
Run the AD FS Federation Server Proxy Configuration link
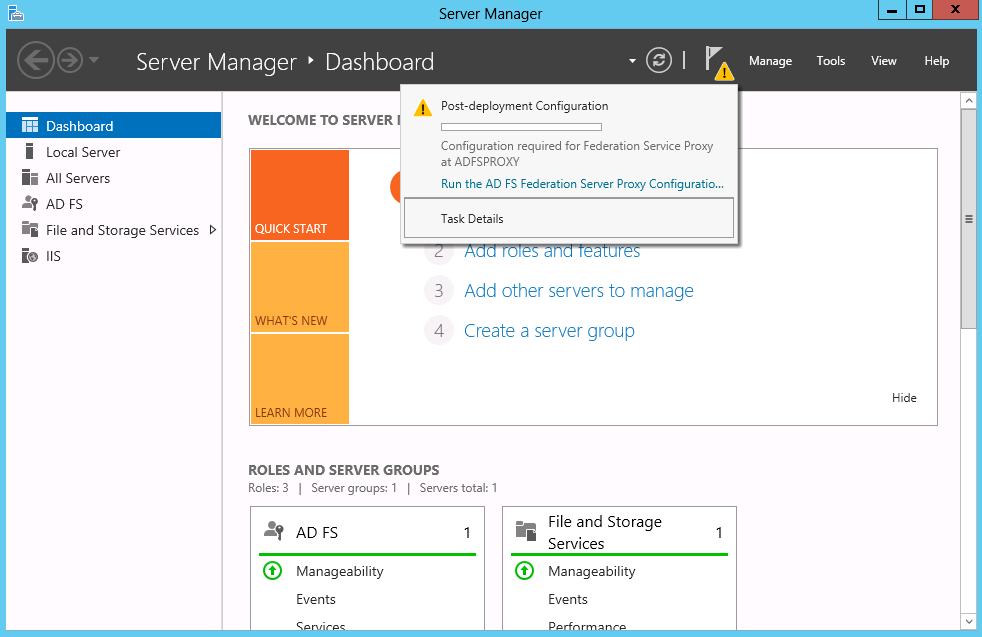(582, 184)
